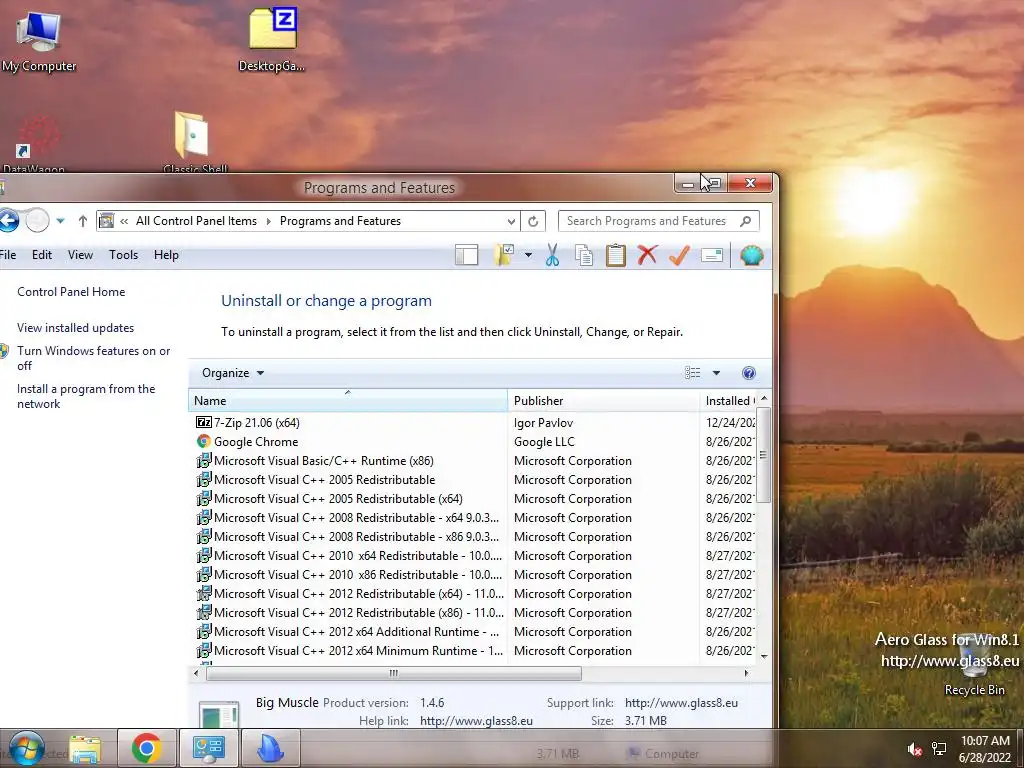The width and height of the screenshot is (1024, 768).
Task: Open the Help menu
Action: point(166,255)
